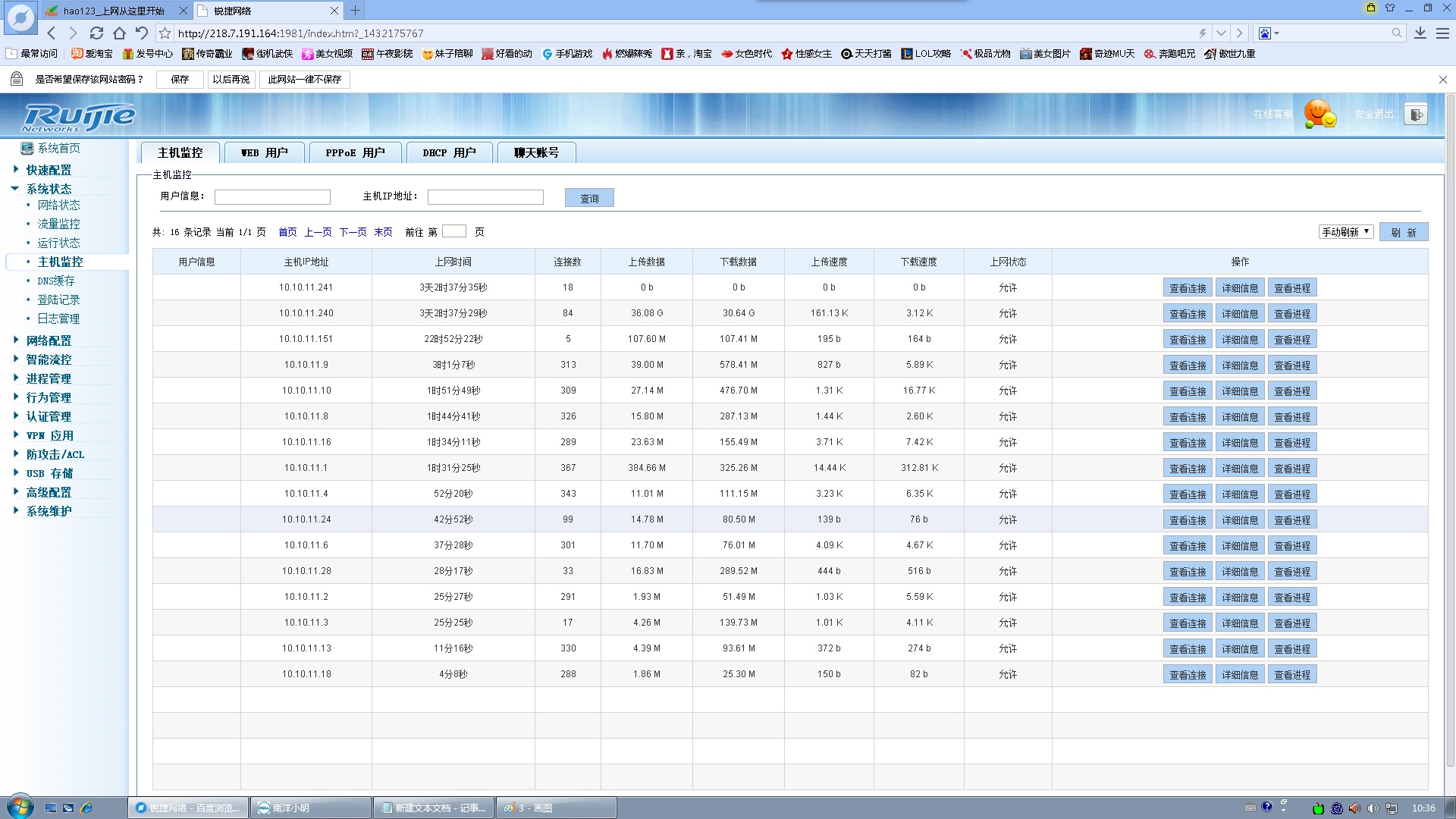
Task: Click 此网站一律不保存 button
Action: tap(304, 80)
